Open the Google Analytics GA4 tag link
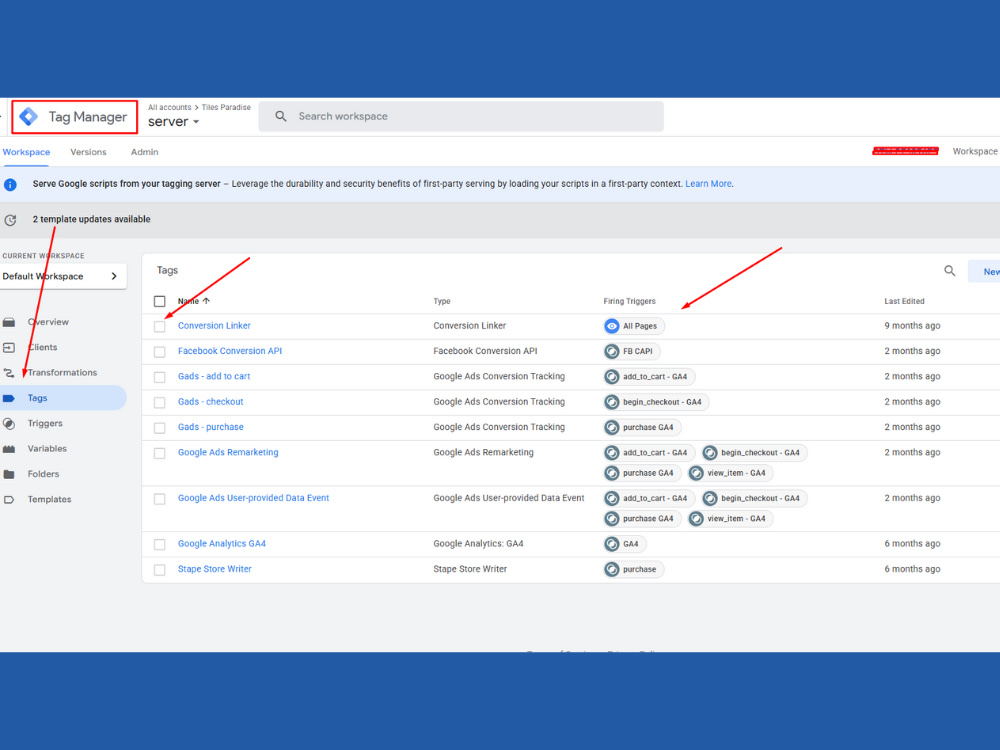Image resolution: width=1000 pixels, height=750 pixels. pyautogui.click(x=221, y=543)
